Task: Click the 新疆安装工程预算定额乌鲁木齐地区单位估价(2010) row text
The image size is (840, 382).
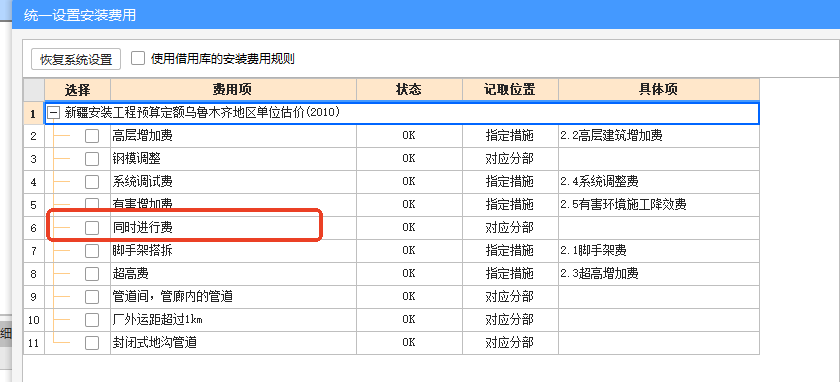Action: 202,113
